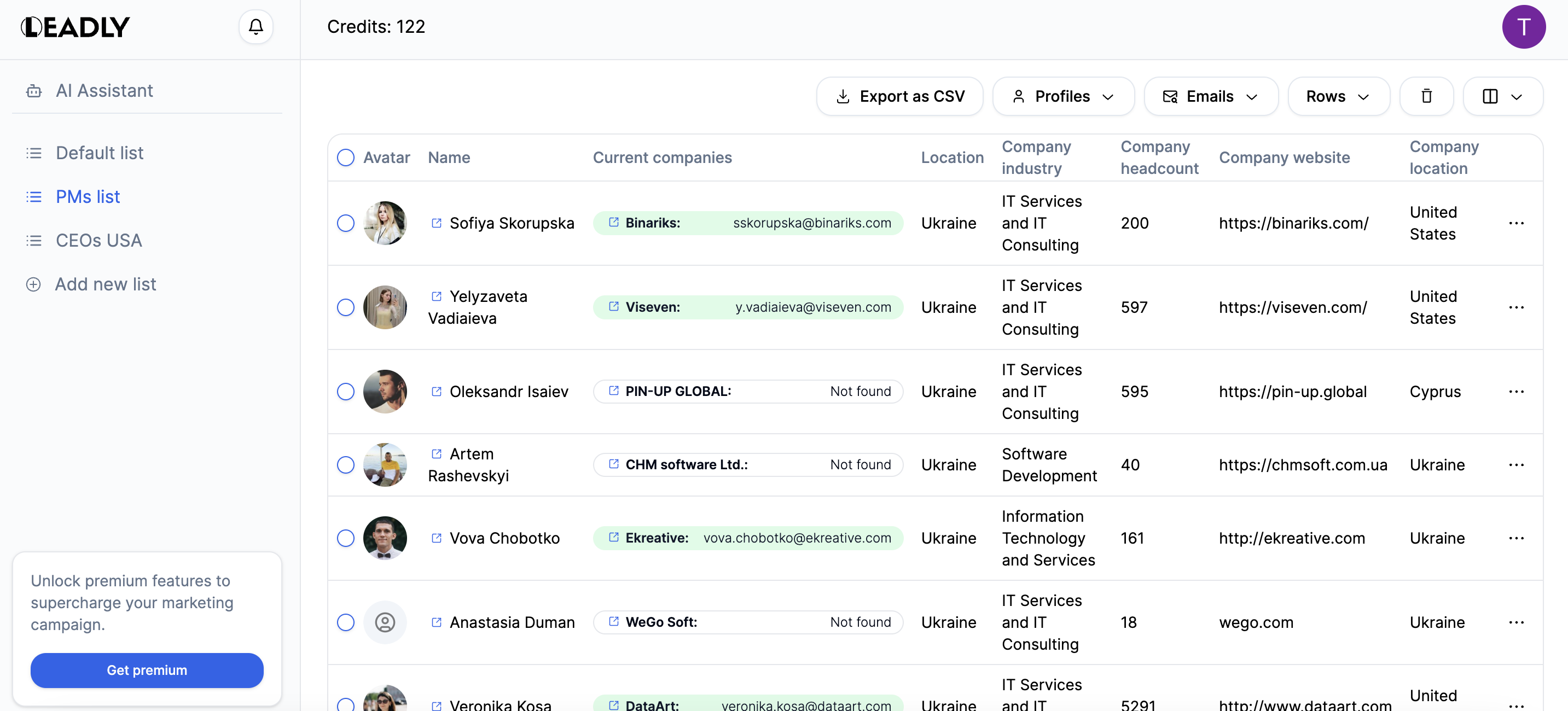1568x711 pixels.
Task: Select the row for Yelyzaveta Vadiaieva
Action: point(346,307)
